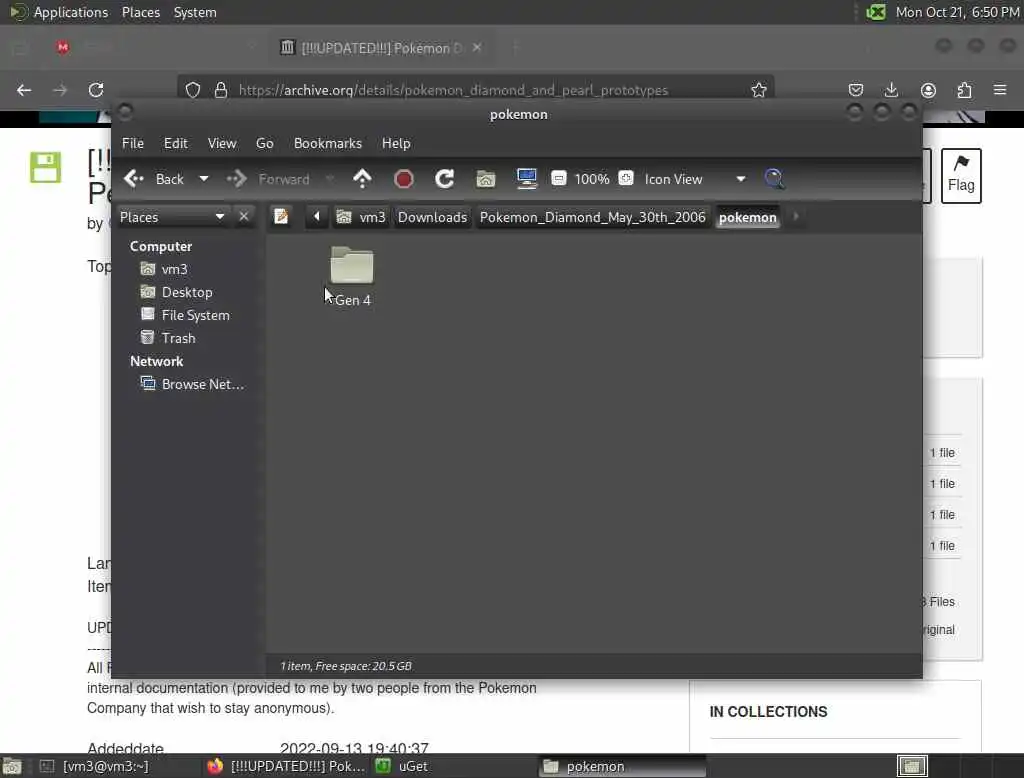Zoom out with the minus icon

[x=558, y=178]
